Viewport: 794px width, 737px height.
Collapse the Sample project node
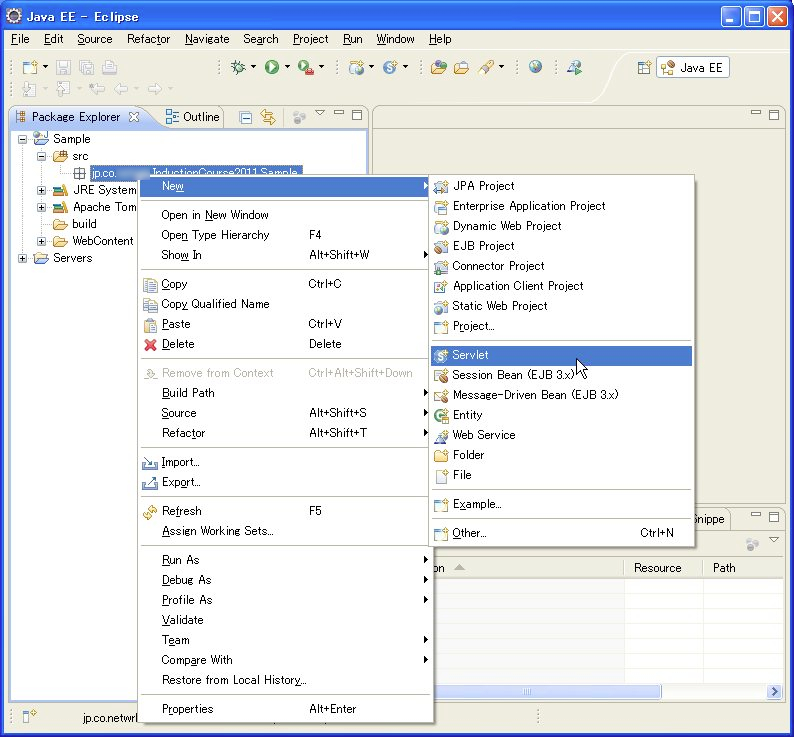tap(22, 139)
